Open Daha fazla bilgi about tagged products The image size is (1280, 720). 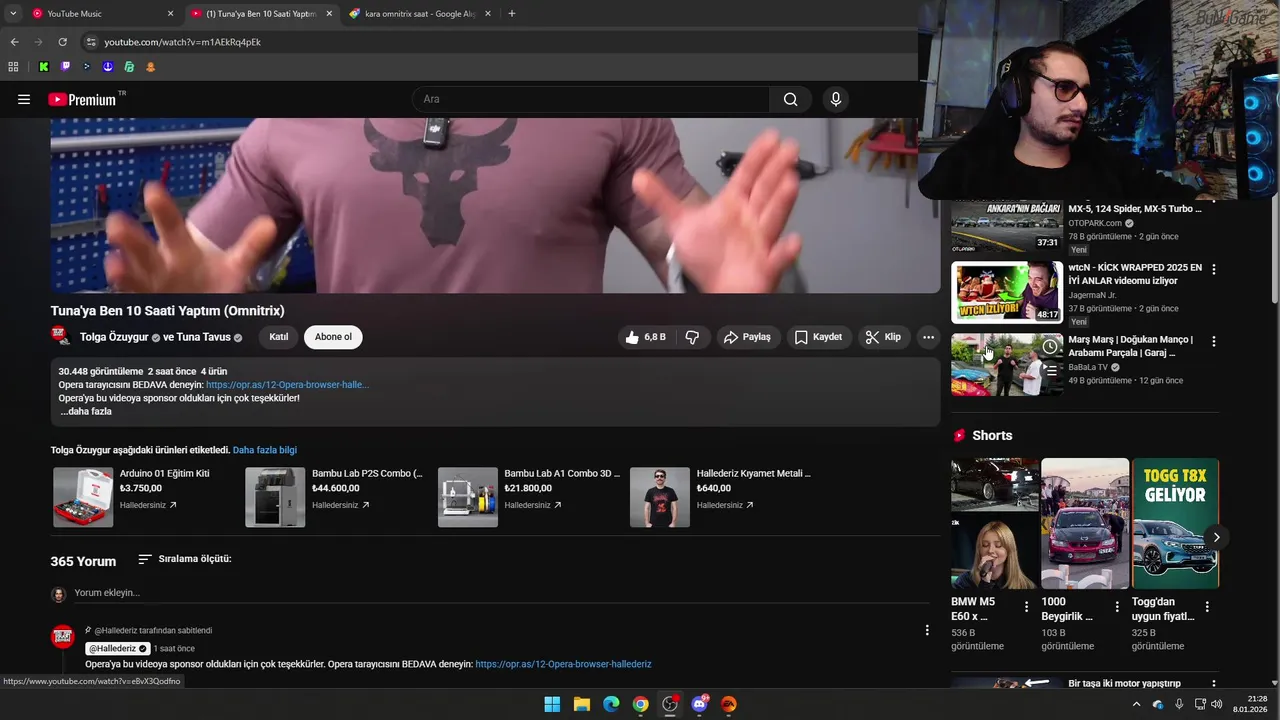tap(265, 450)
